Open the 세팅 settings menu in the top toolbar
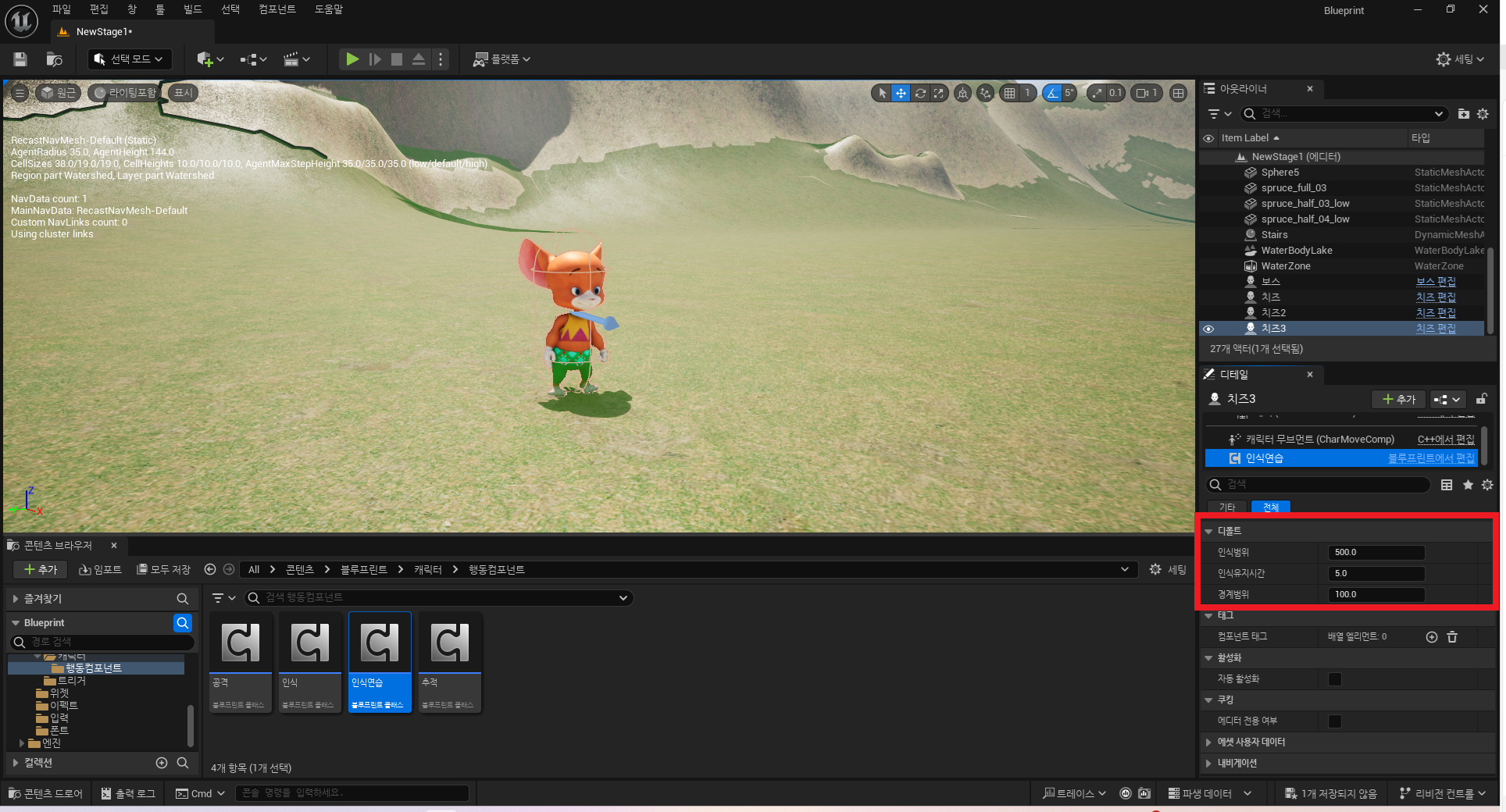Screen dimensions: 1506x812 tap(1460, 59)
